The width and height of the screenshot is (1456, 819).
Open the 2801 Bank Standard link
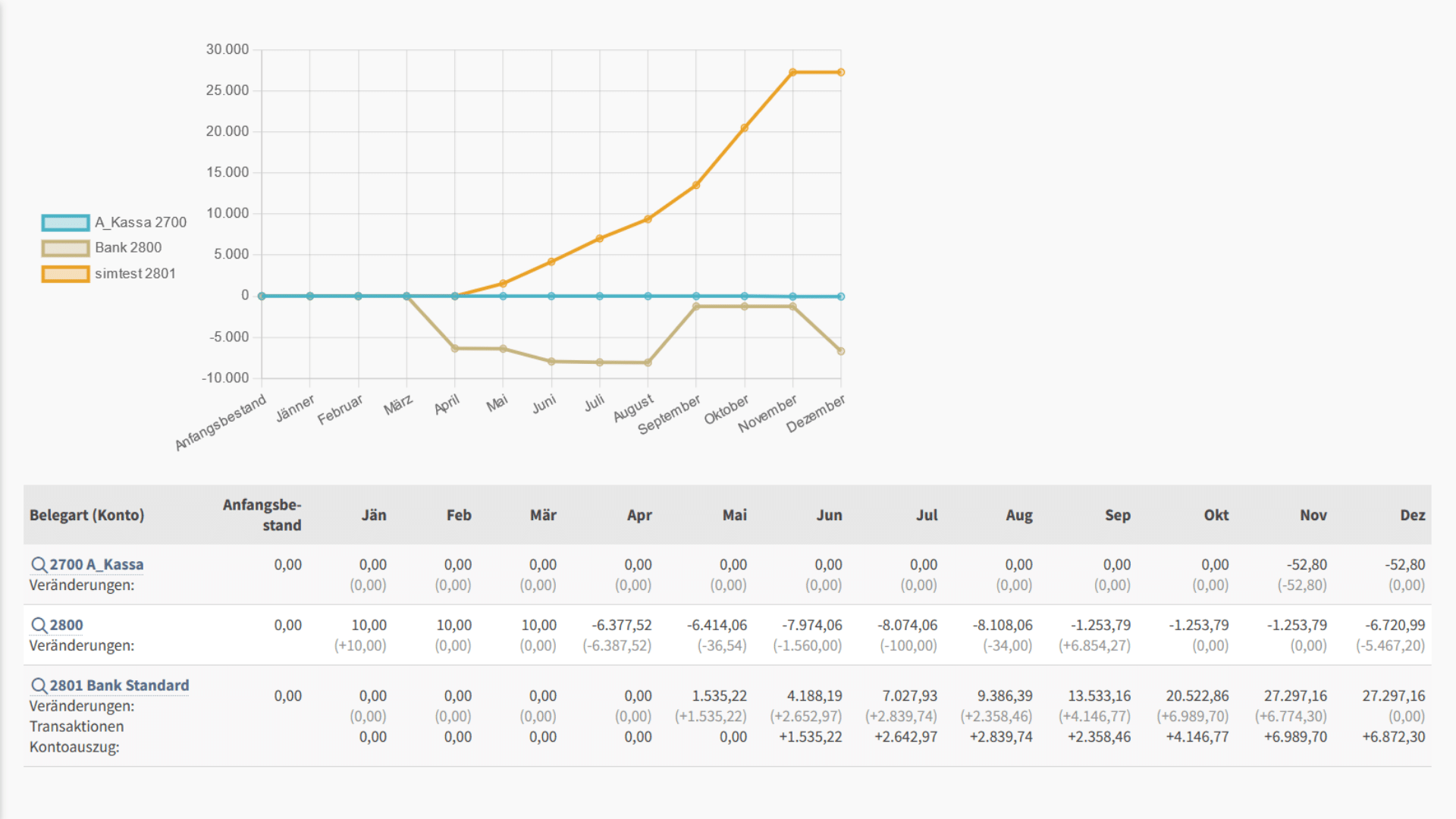[x=119, y=686]
